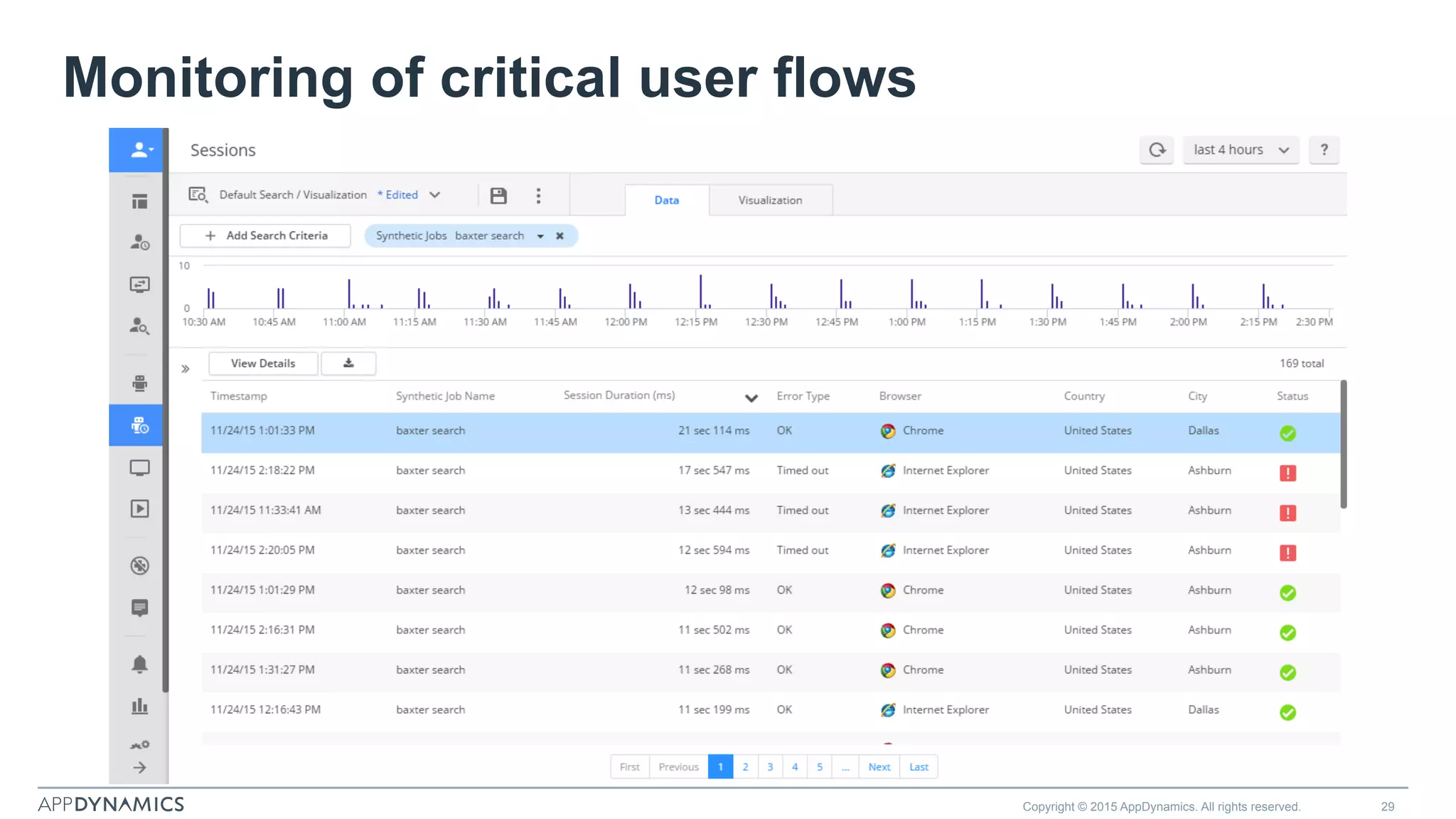Click the Next page link

click(879, 767)
